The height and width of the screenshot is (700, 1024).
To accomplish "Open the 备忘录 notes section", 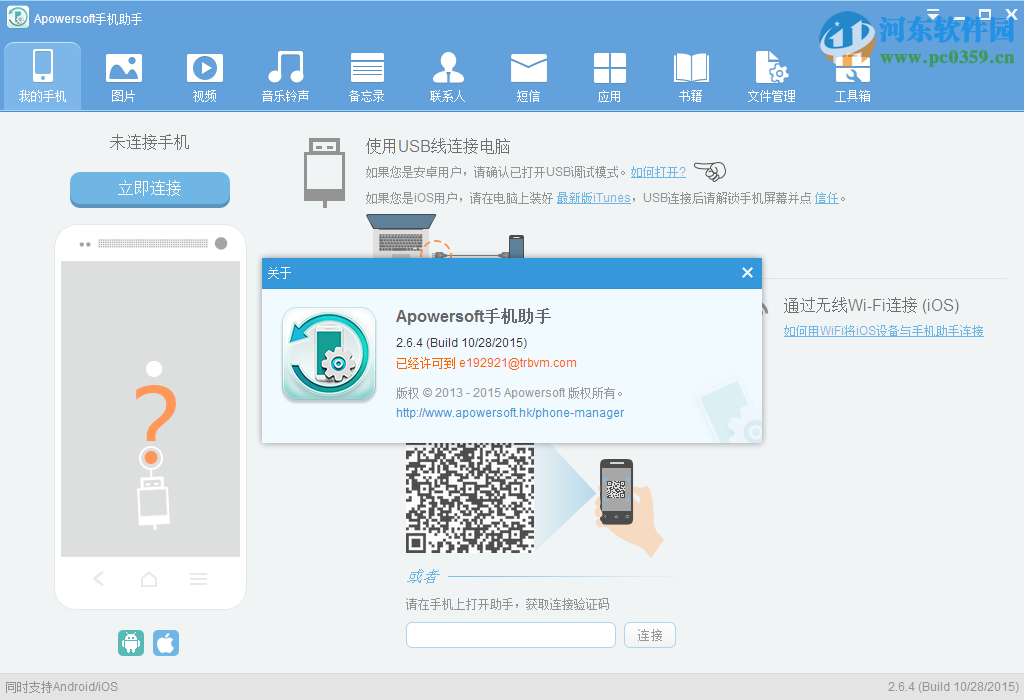I will (x=367, y=75).
